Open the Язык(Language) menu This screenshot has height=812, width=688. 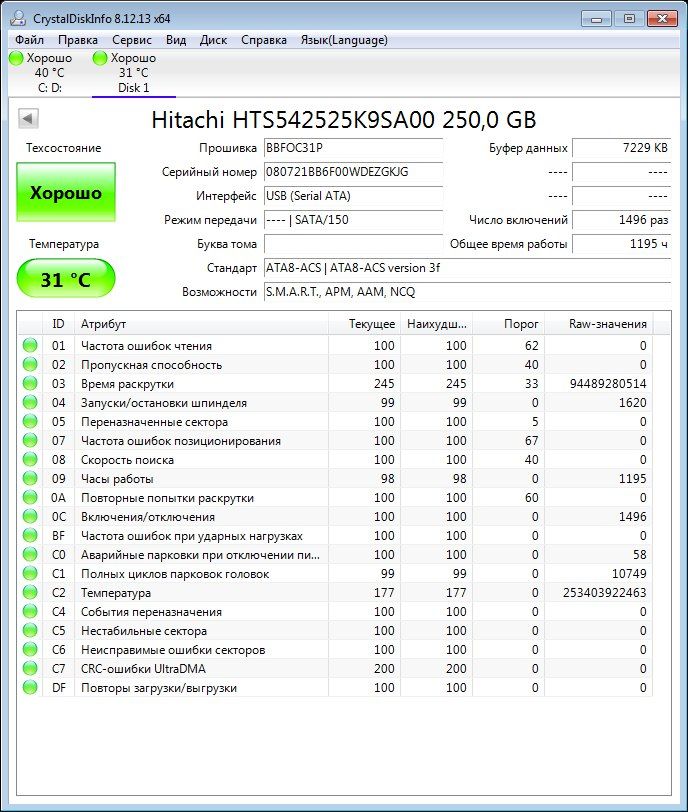[x=344, y=40]
